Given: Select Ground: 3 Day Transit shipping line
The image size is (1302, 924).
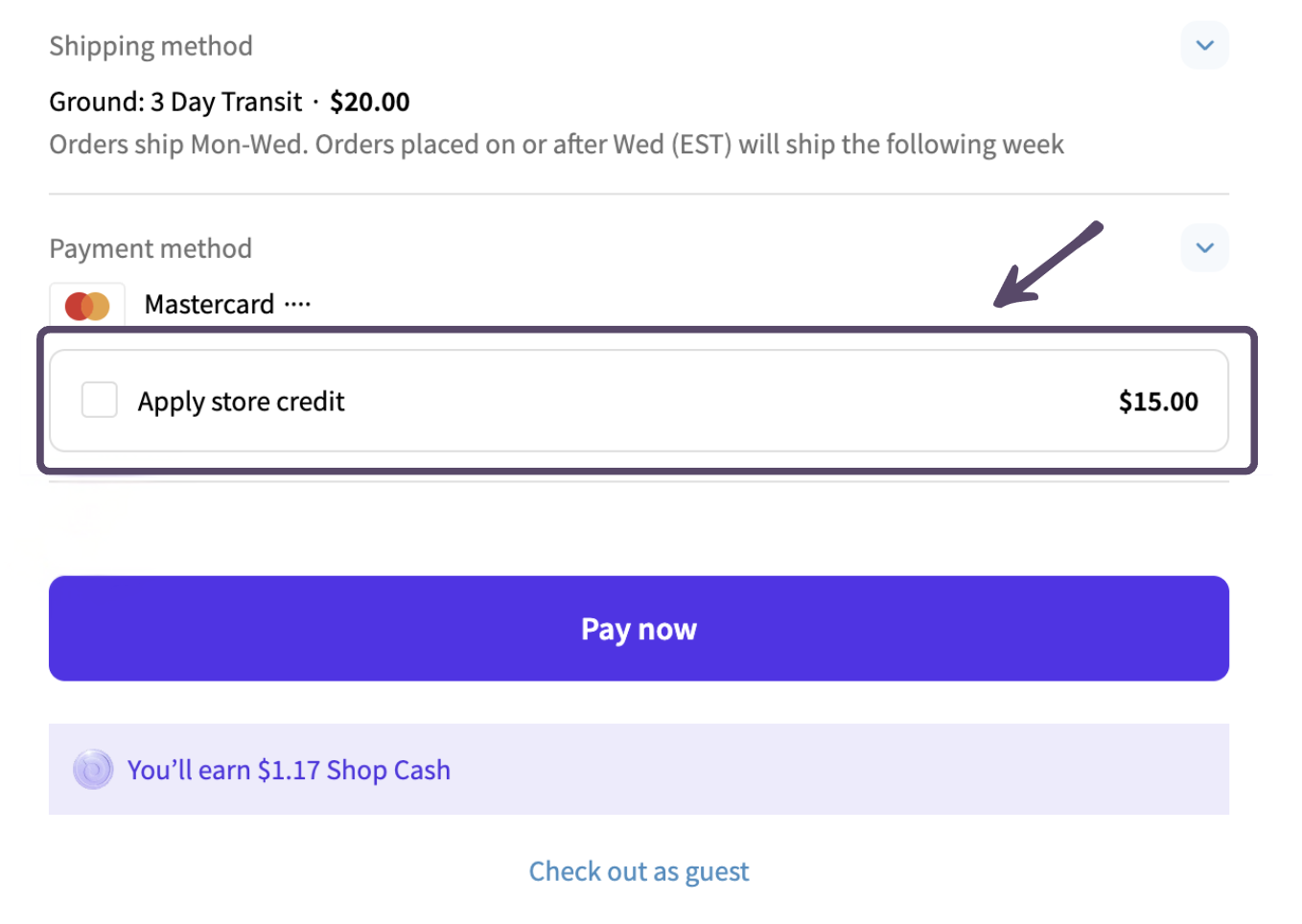Looking at the screenshot, I should coord(229,102).
